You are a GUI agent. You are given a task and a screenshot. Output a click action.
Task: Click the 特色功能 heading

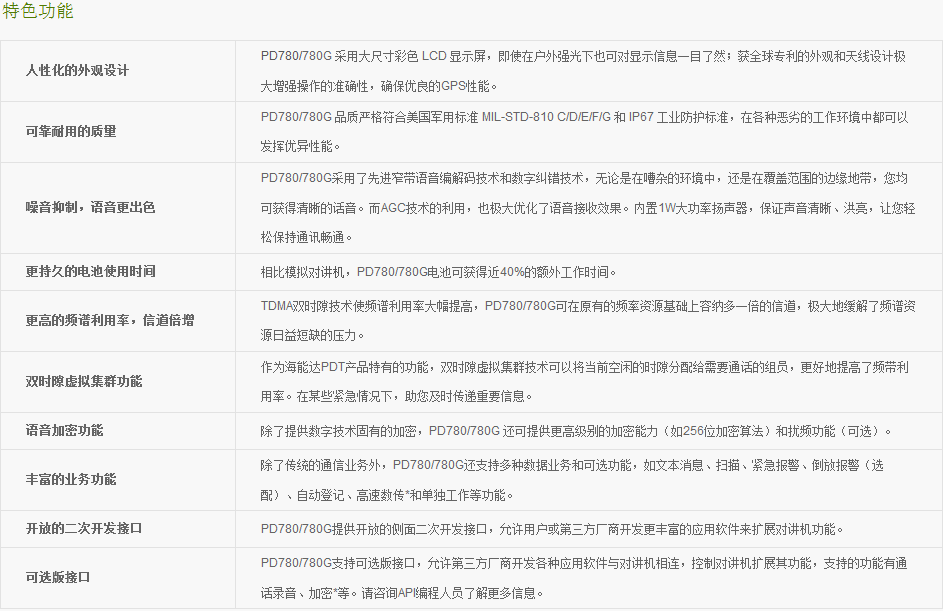pos(38,11)
